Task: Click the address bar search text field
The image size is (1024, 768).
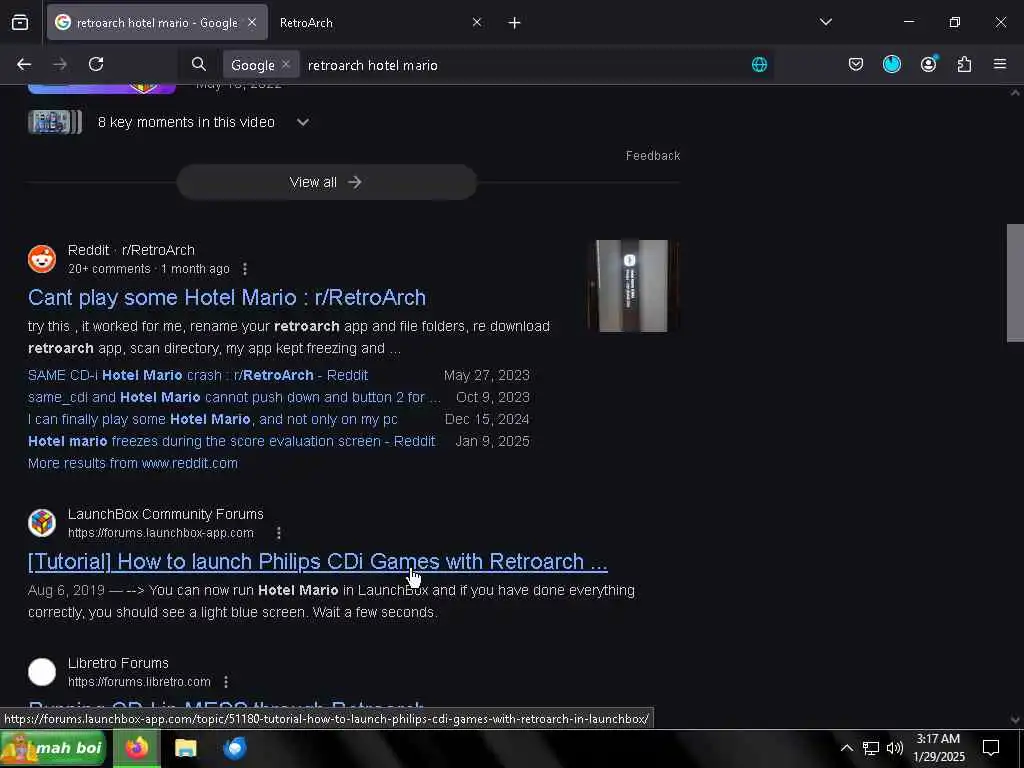Action: click(x=522, y=65)
